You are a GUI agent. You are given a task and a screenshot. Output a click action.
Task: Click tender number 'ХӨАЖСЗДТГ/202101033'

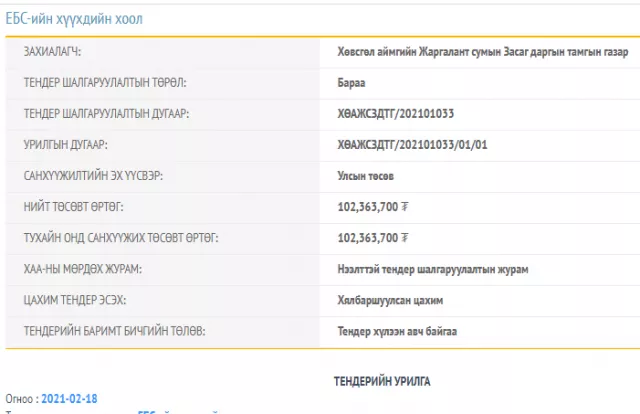[396, 114]
